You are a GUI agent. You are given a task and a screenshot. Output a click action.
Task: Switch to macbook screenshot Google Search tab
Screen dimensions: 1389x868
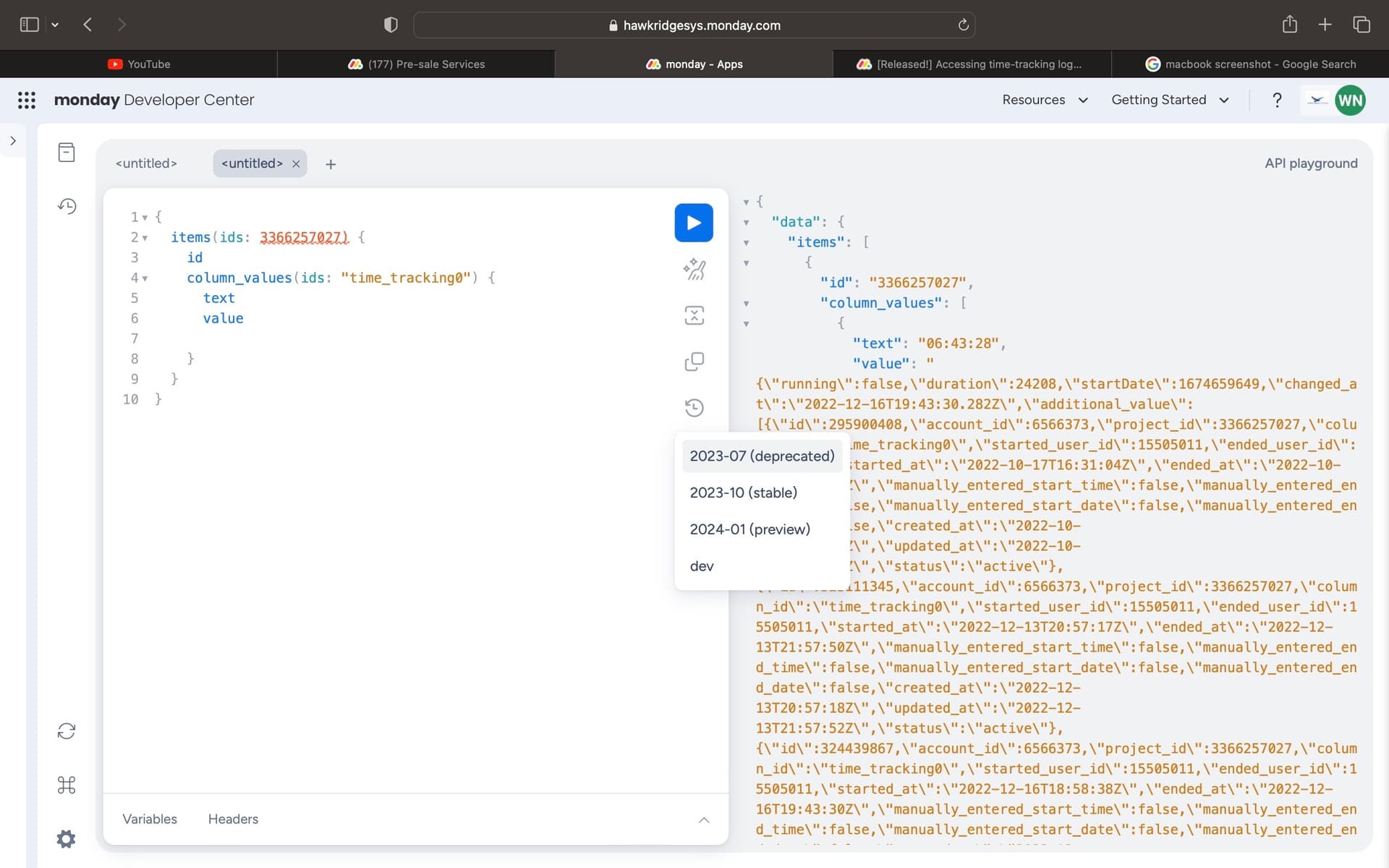coord(1250,64)
